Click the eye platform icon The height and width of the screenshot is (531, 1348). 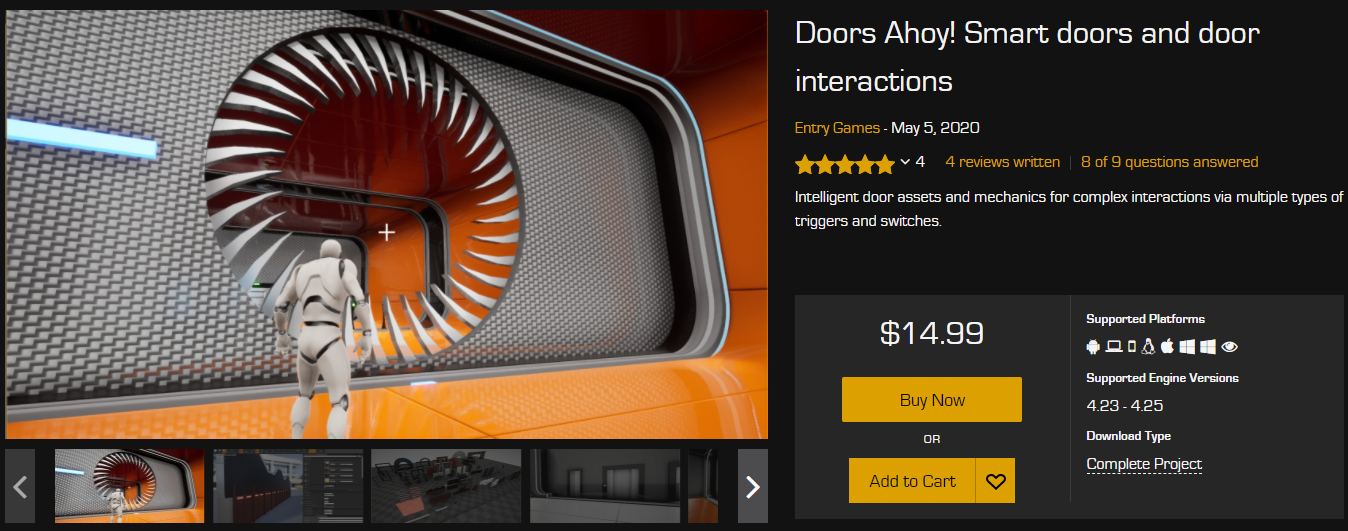[1230, 347]
